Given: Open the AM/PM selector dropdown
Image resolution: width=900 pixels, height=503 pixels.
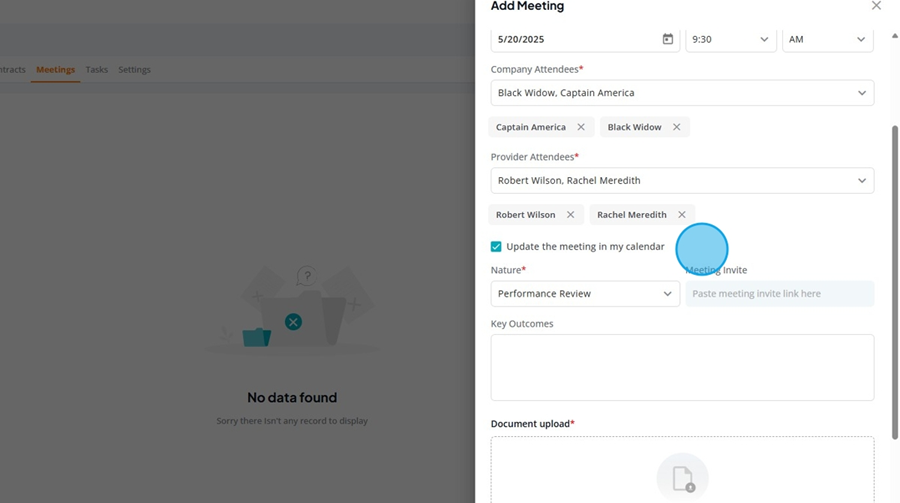Looking at the screenshot, I should [828, 39].
